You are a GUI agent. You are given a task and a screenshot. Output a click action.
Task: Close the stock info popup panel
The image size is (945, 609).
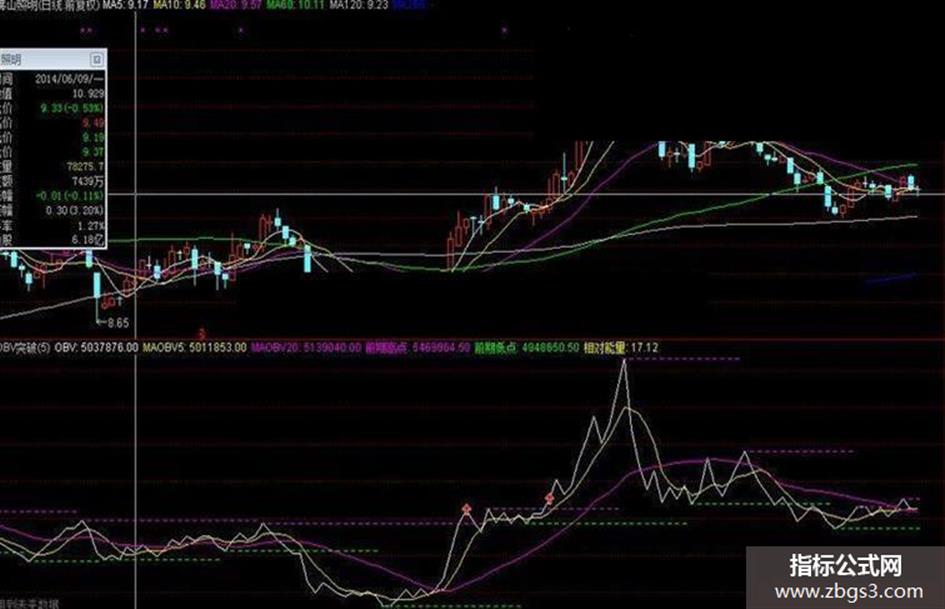pyautogui.click(x=96, y=59)
